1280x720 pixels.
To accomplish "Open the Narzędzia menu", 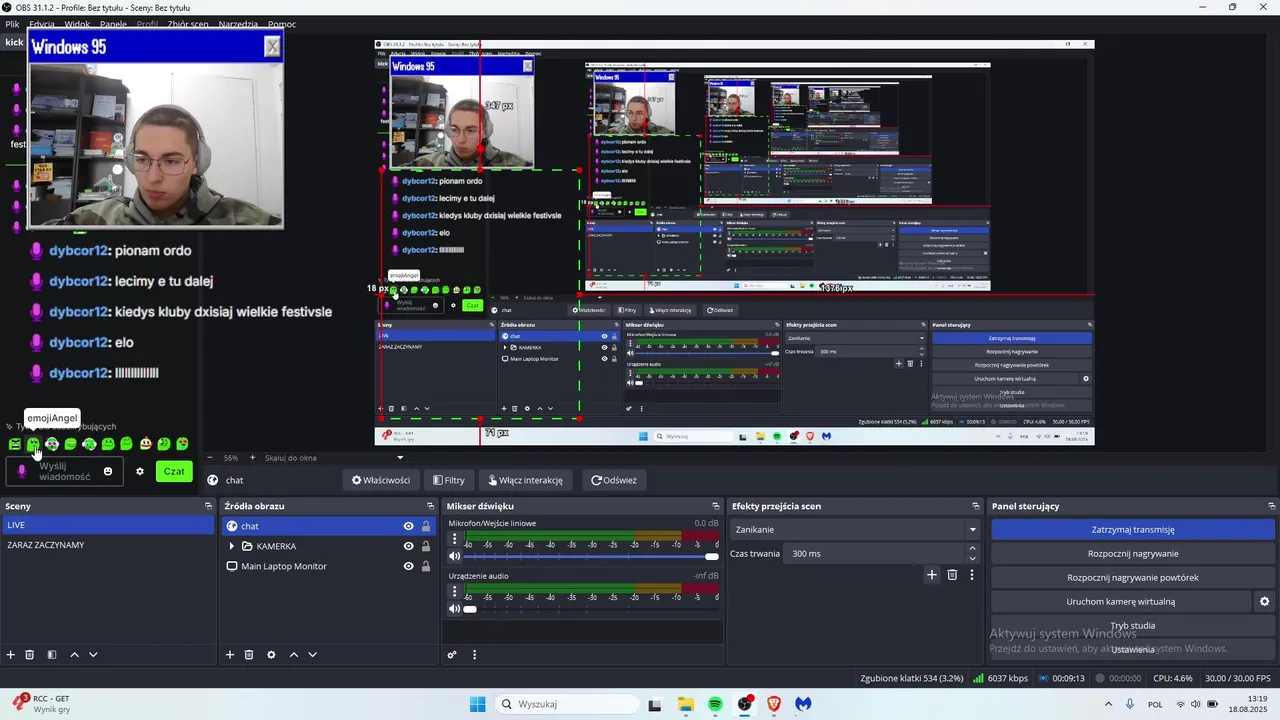I will 238,23.
